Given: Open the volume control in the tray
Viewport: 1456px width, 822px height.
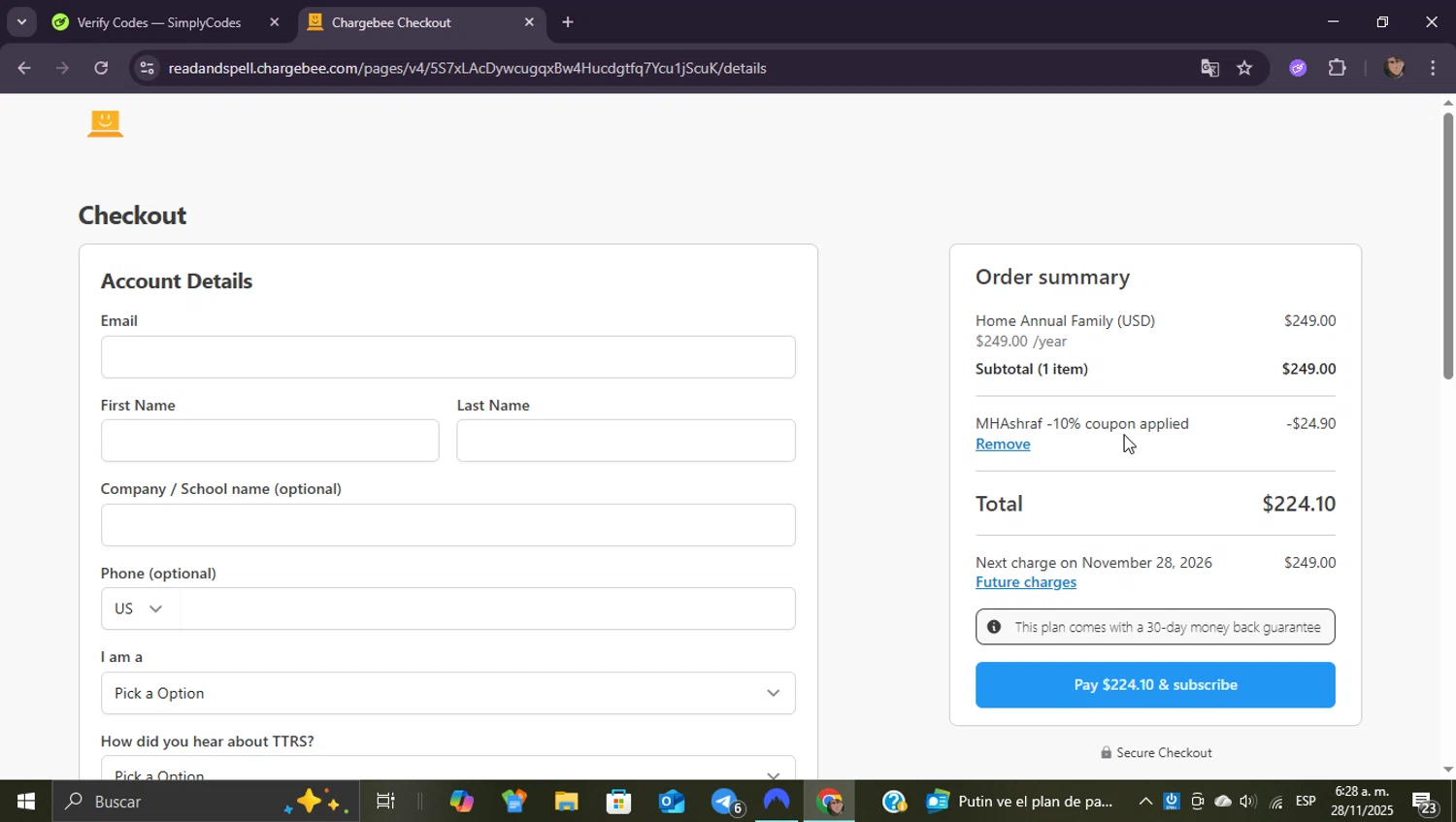Looking at the screenshot, I should click(x=1248, y=802).
